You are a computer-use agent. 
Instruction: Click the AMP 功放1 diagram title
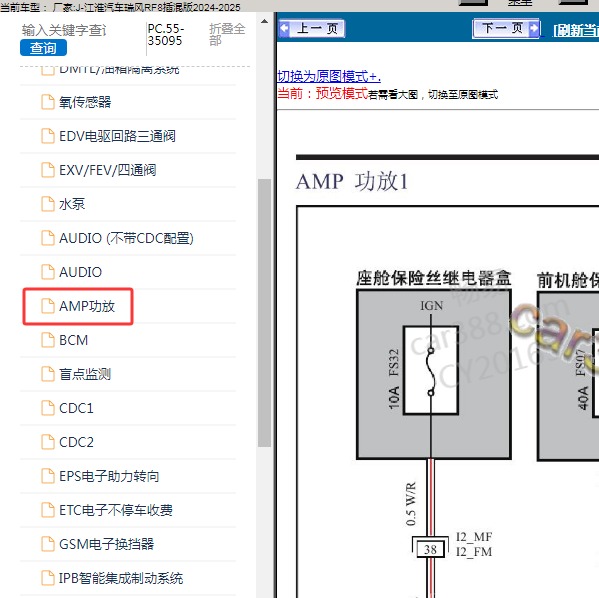(x=352, y=181)
